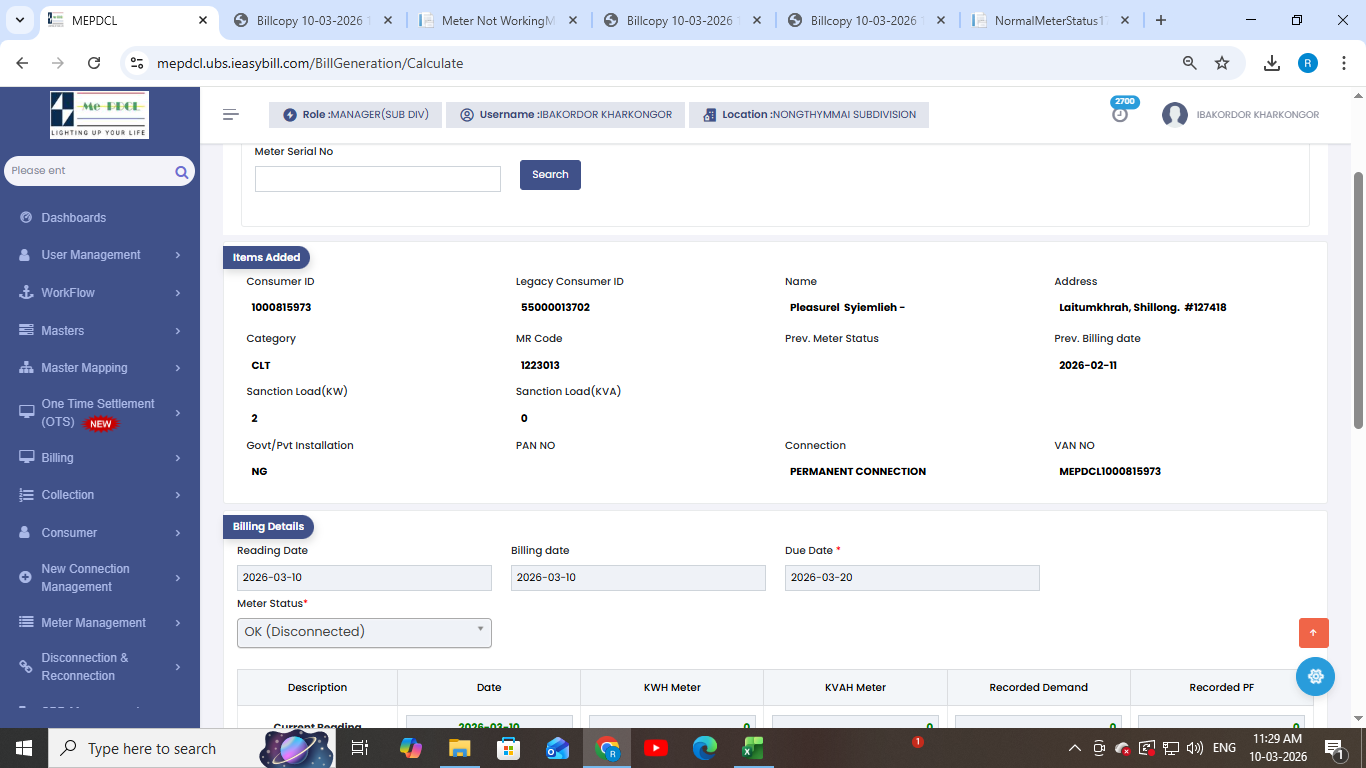Screen dimensions: 1366x768
Task: Expand the User Management sidebar menu
Action: point(98,255)
